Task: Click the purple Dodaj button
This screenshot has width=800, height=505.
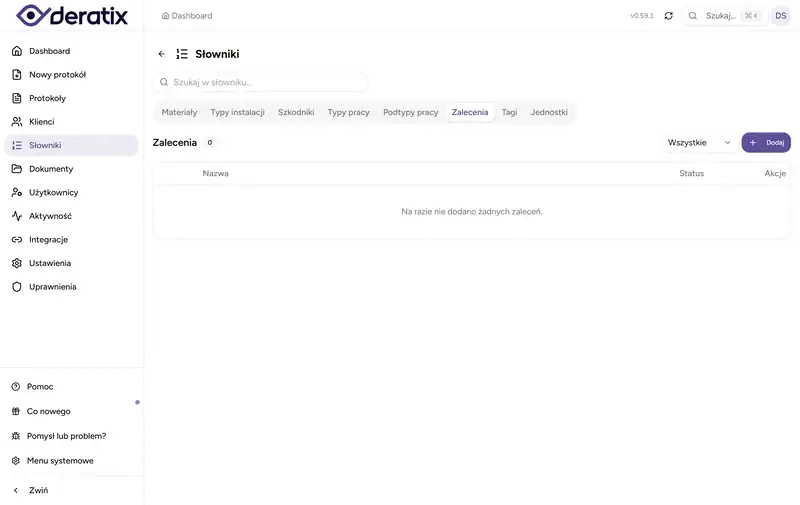Action: pos(766,143)
